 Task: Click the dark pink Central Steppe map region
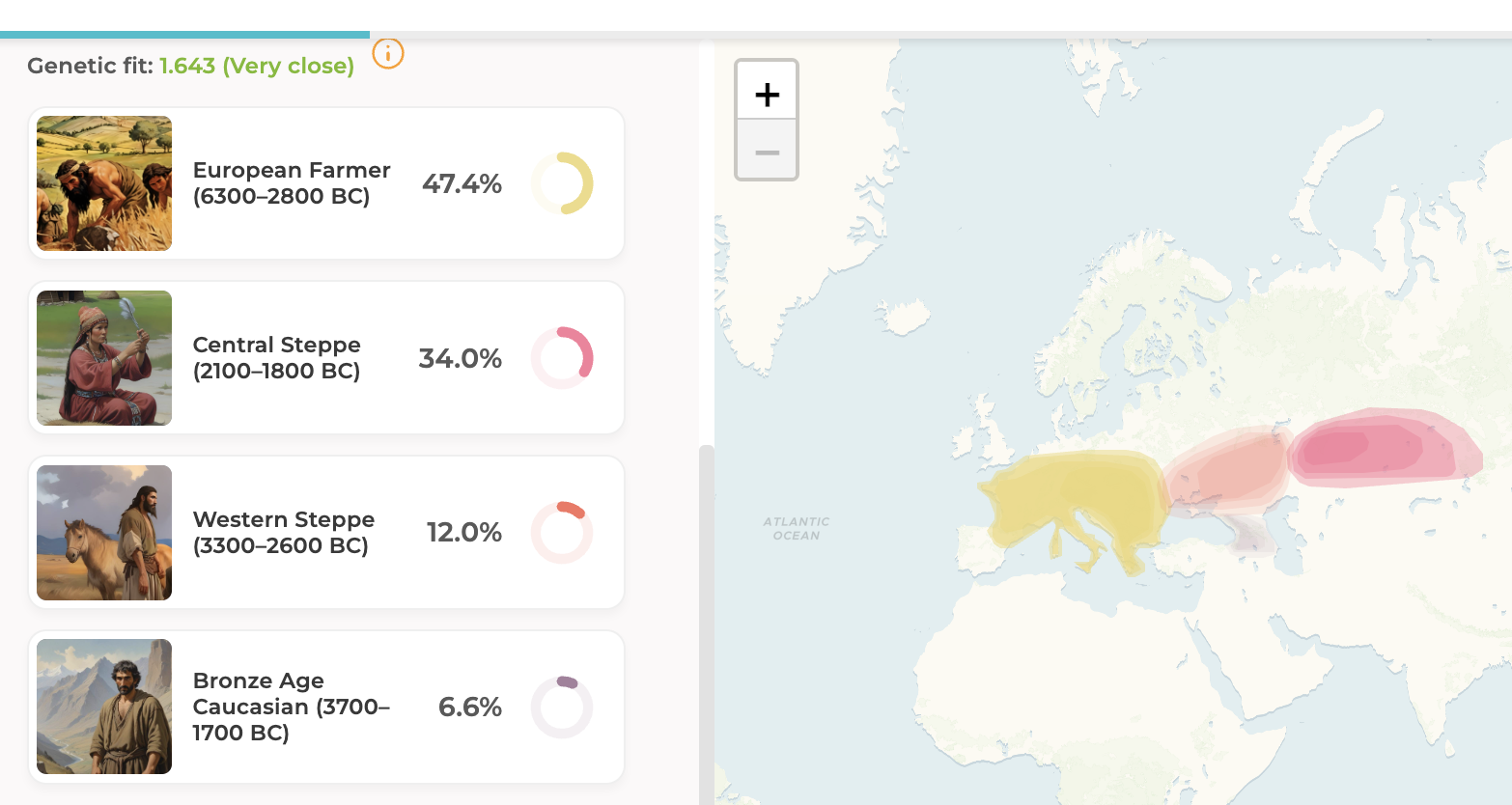point(1371,447)
